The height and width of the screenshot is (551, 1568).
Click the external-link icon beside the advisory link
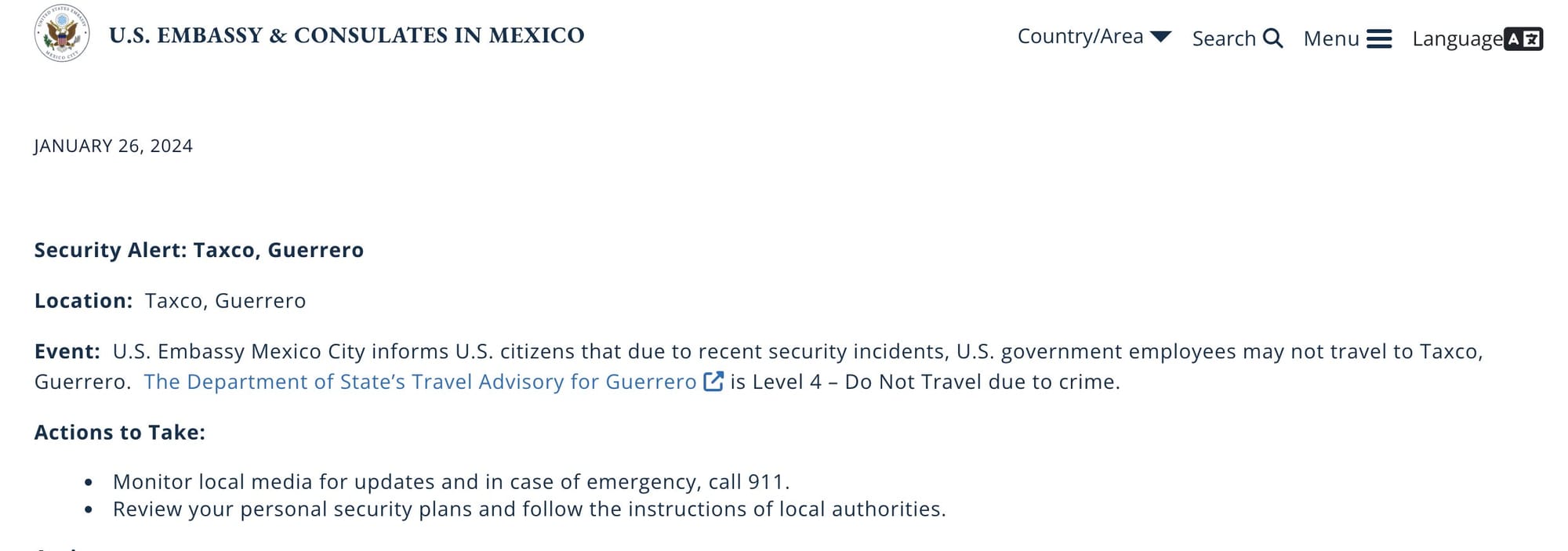pos(713,382)
